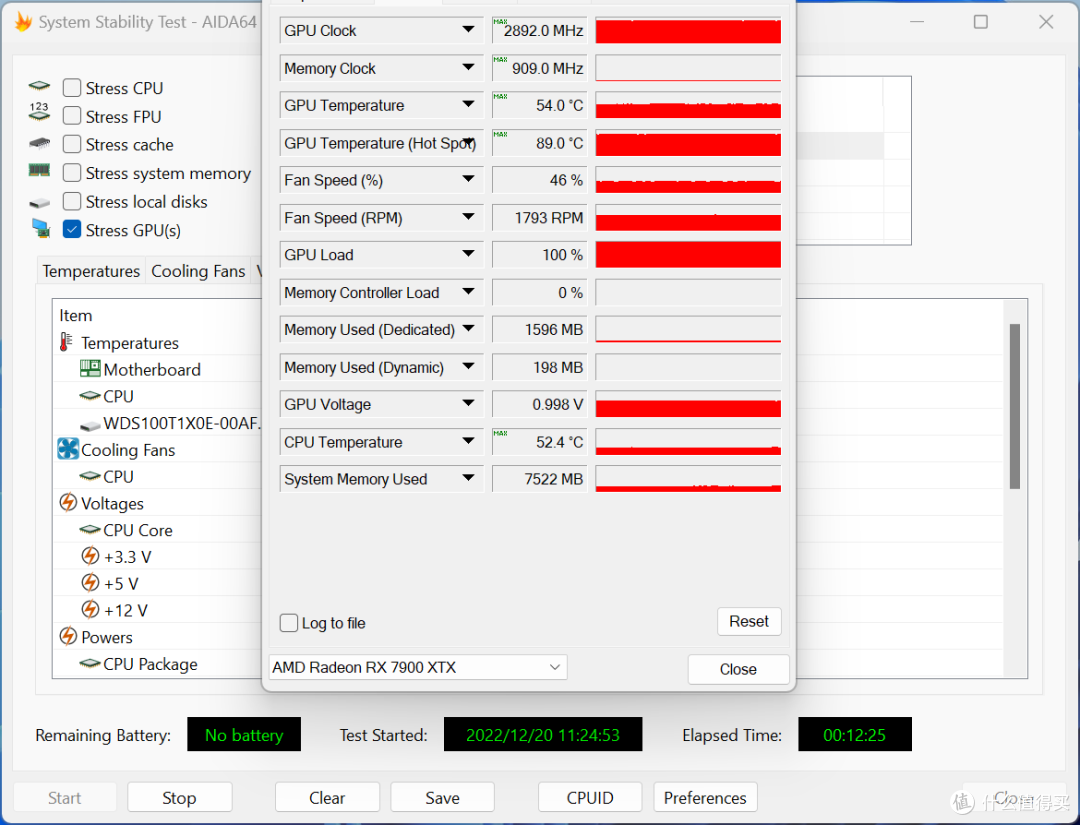The height and width of the screenshot is (825, 1080).
Task: Click the Save button
Action: (x=442, y=797)
